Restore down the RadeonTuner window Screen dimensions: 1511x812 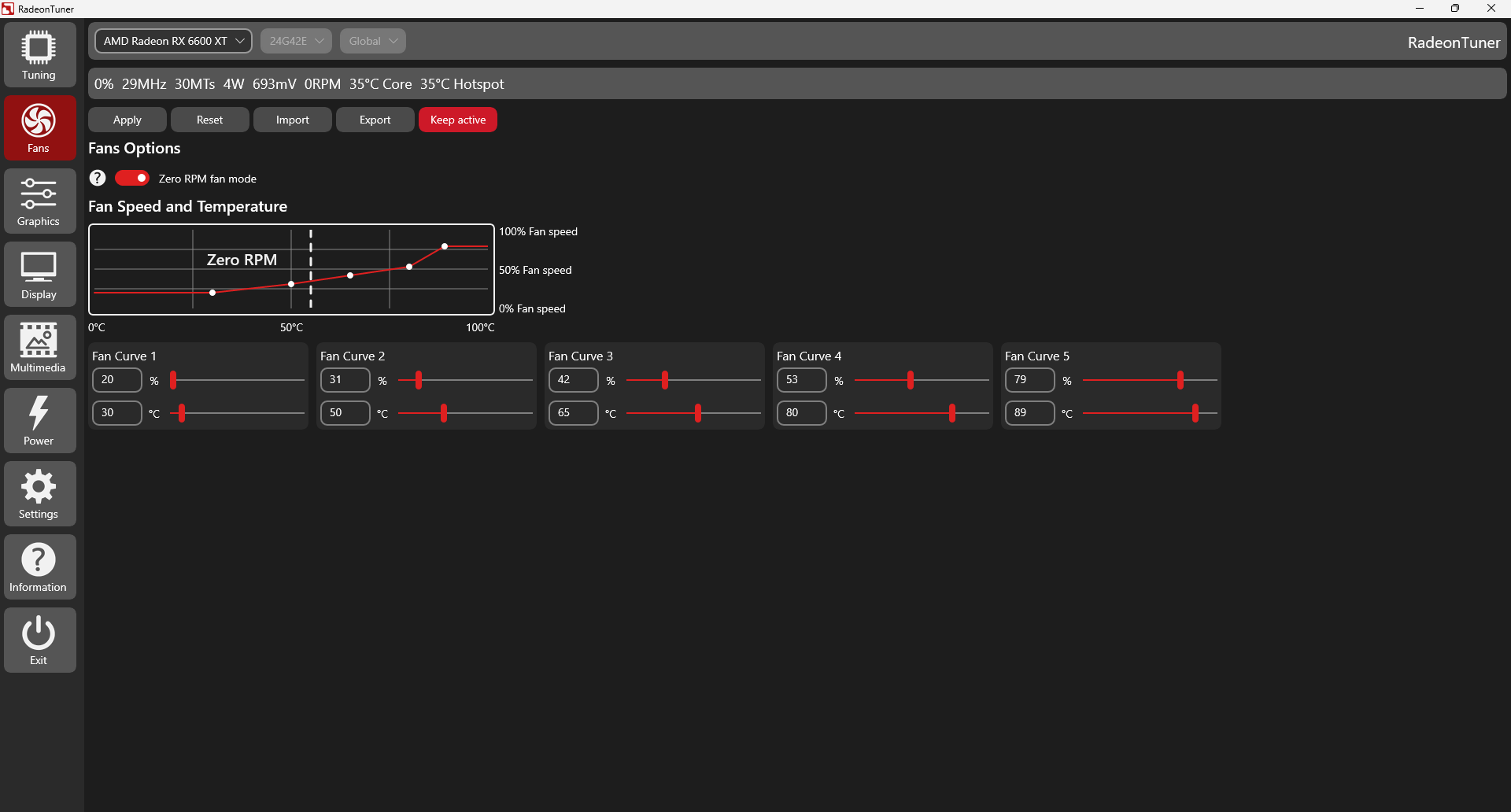click(1455, 9)
